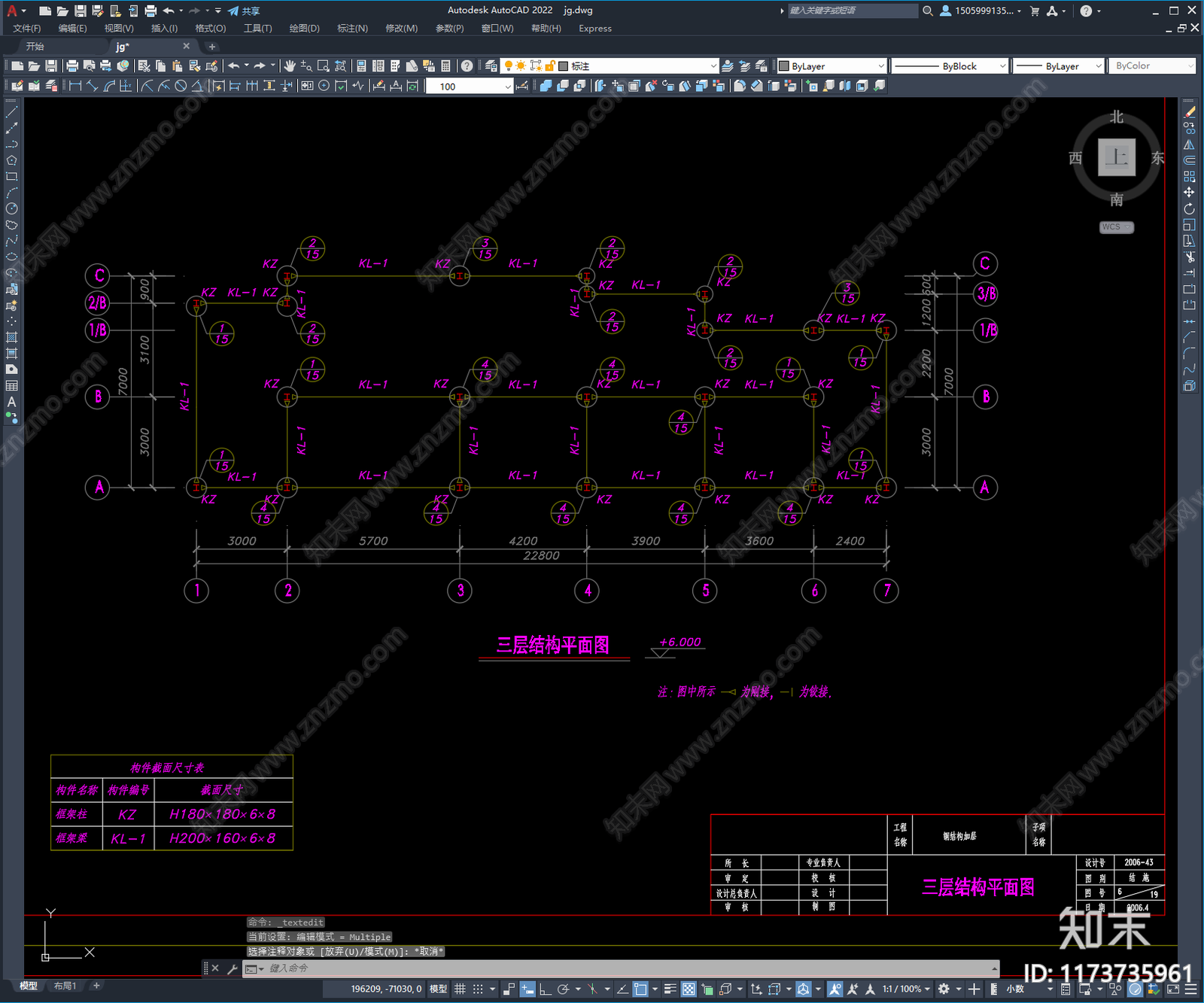1204x1003 pixels.
Task: Open the user account 1505999135 dropdown
Action: [x=981, y=11]
